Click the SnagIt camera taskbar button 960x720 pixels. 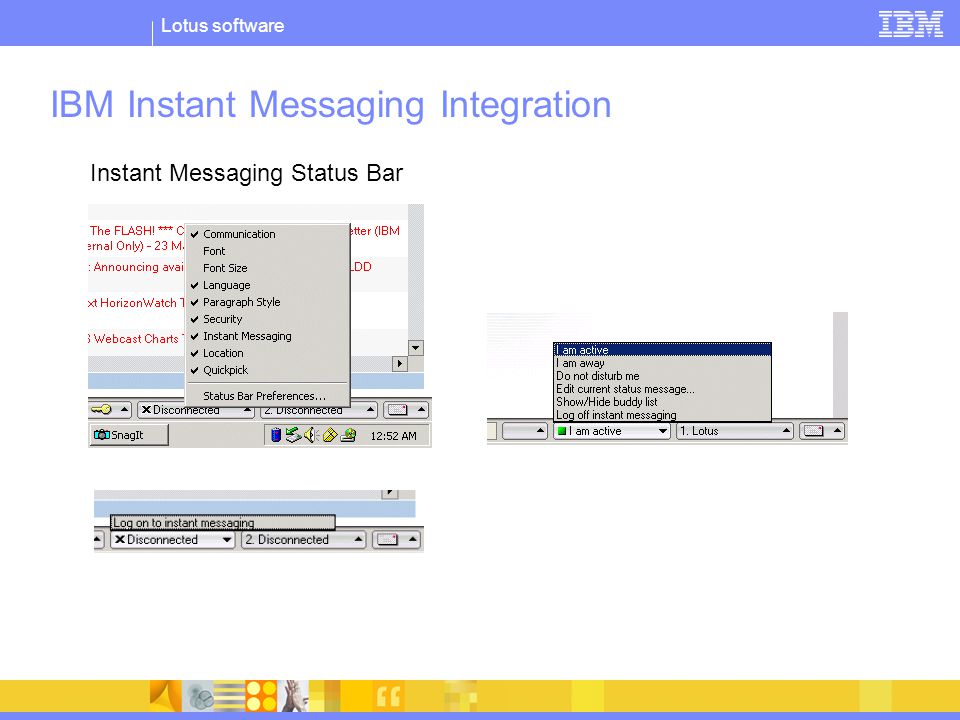click(129, 435)
